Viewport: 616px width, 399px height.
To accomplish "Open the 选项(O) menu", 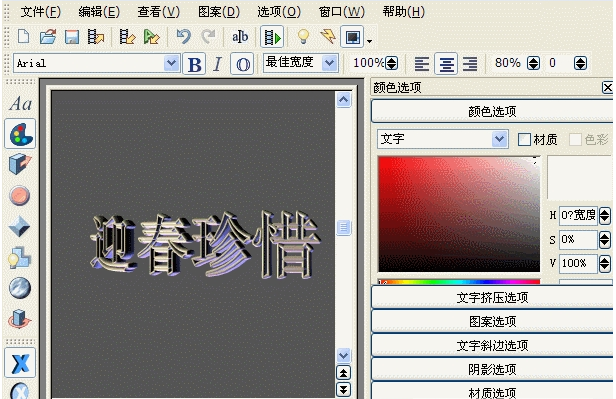I will pos(279,12).
